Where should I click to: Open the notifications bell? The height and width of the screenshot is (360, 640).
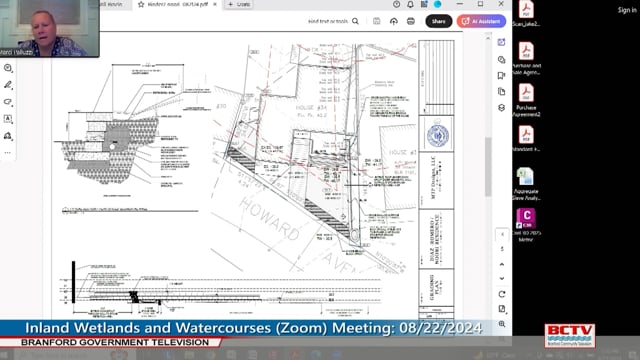tap(410, 4)
